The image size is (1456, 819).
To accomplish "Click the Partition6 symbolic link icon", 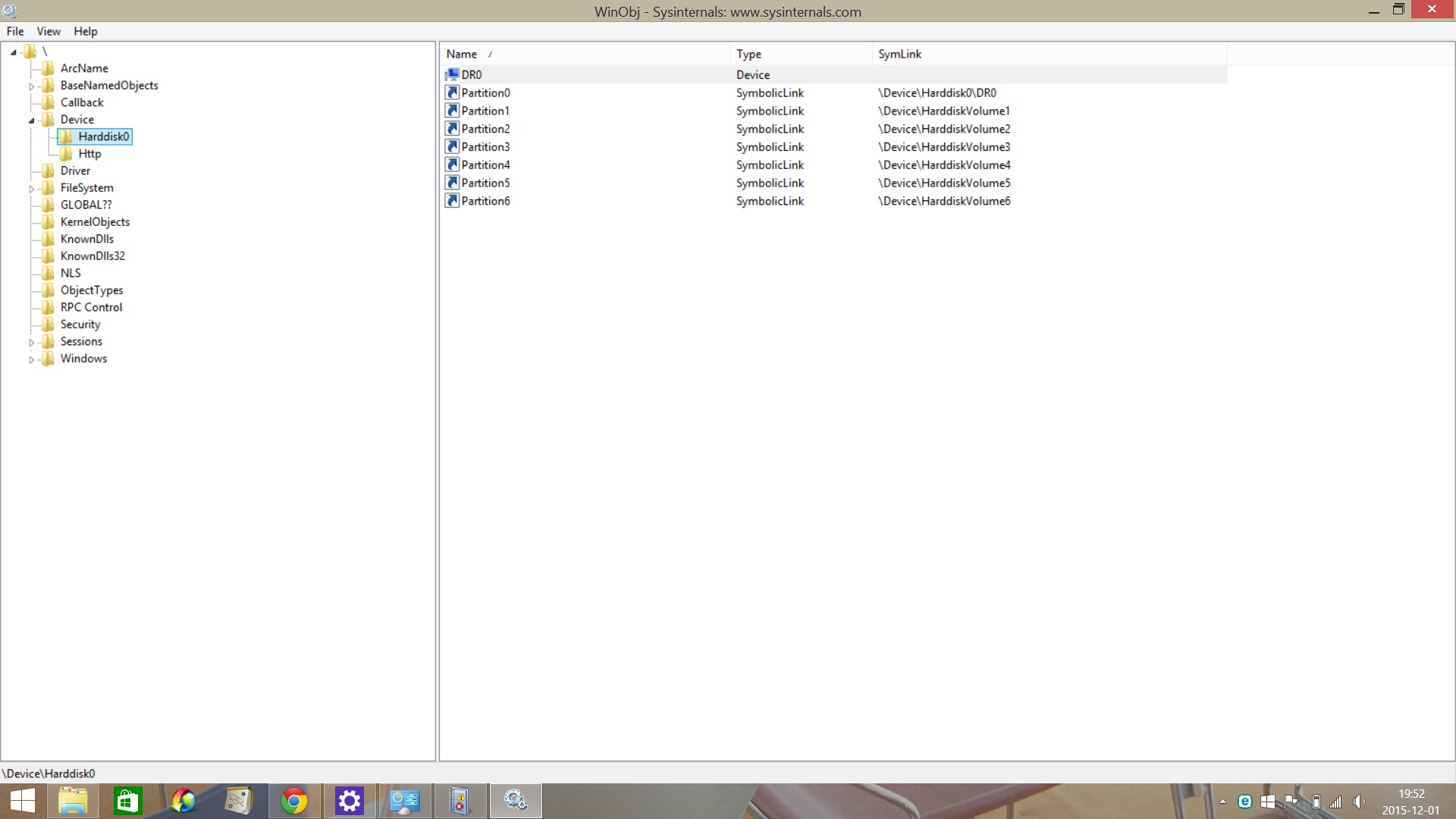I will tap(452, 201).
